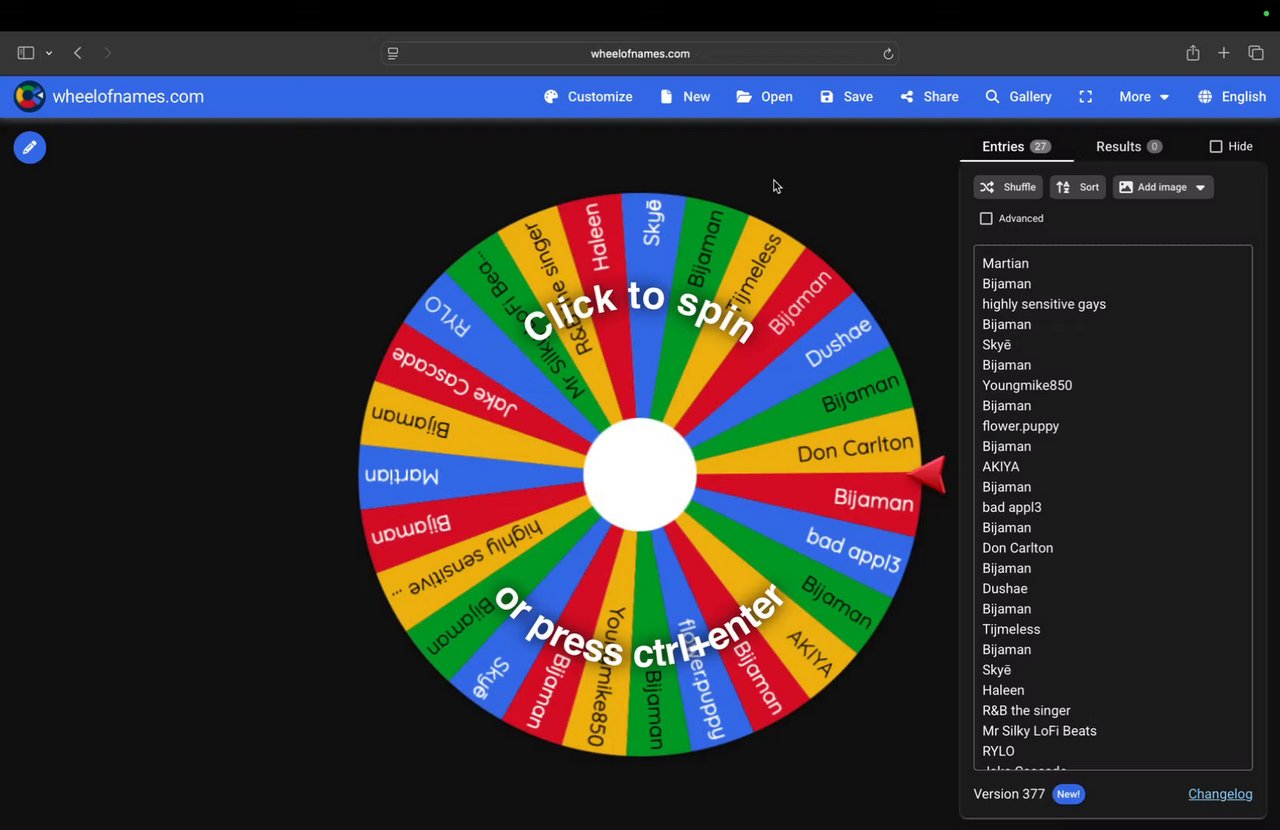This screenshot has height=830, width=1280.
Task: Open the Changelog link
Action: (x=1220, y=794)
